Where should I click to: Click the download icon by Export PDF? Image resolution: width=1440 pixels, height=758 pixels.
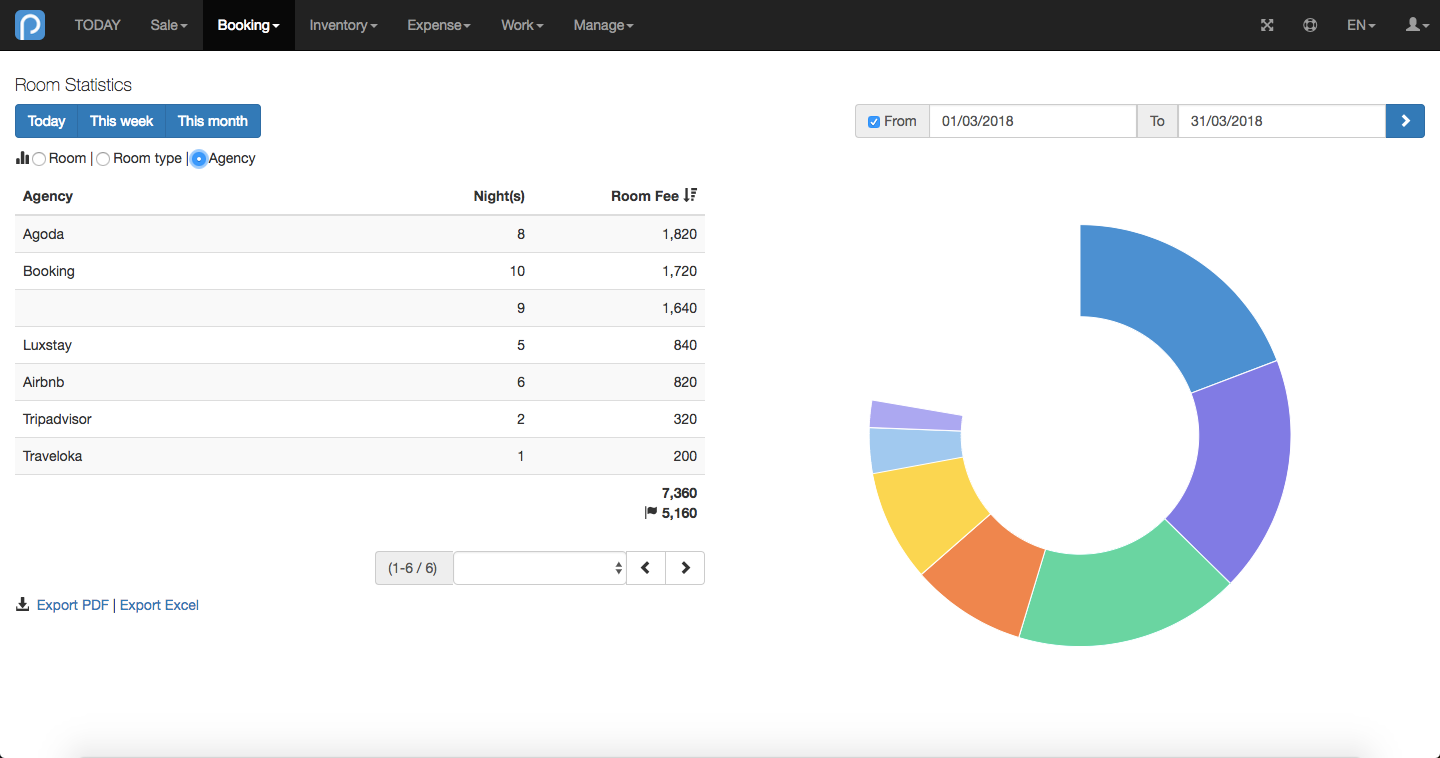(x=22, y=605)
